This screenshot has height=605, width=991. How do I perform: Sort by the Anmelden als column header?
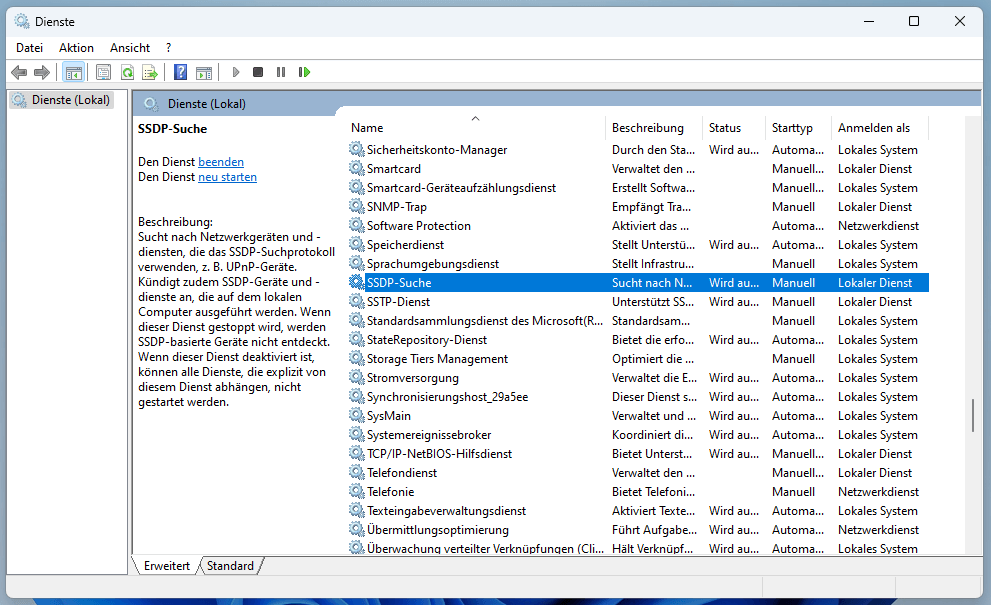[x=880, y=128]
